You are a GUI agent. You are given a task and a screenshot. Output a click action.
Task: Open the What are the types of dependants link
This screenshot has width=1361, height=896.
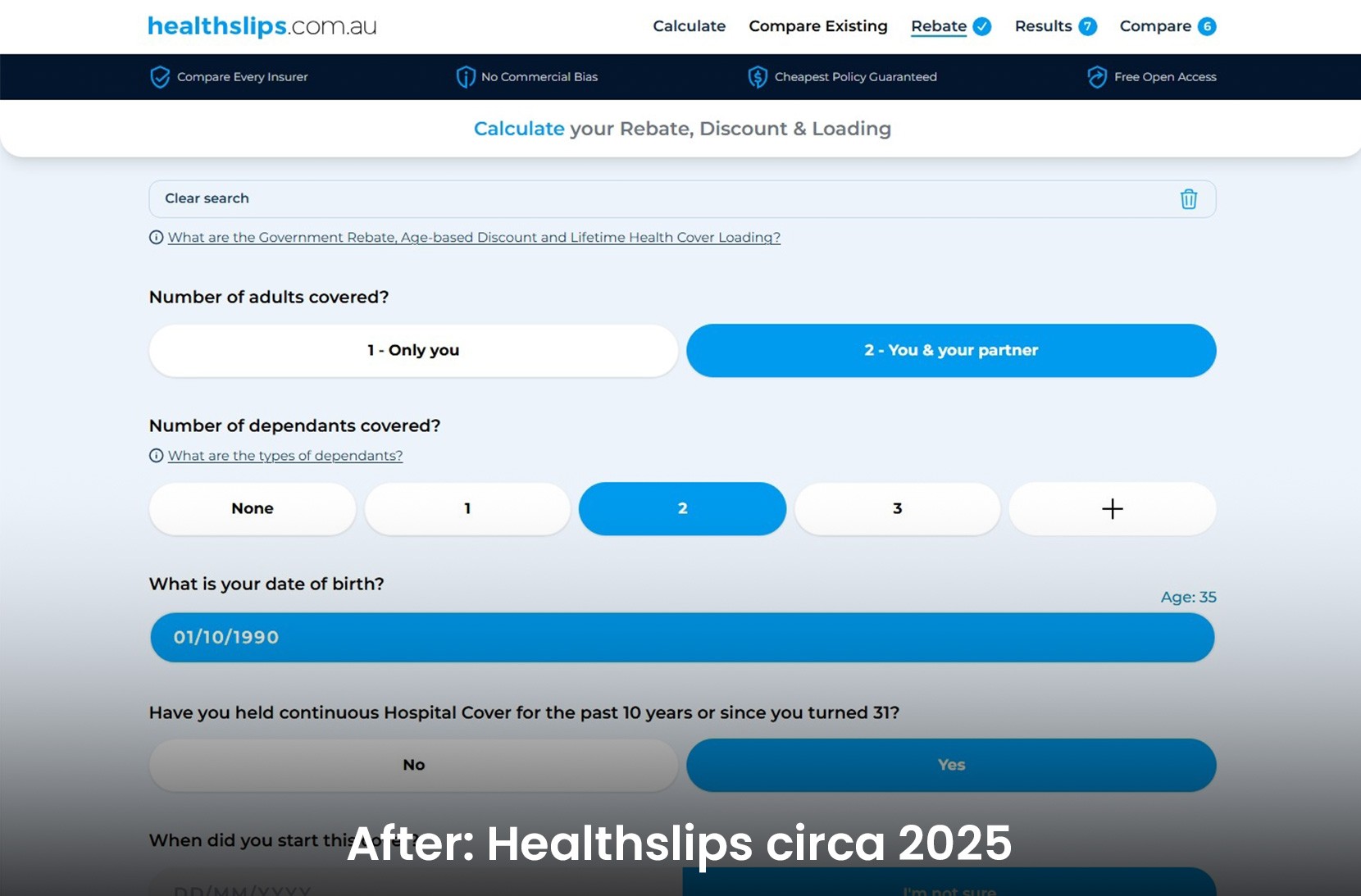(285, 456)
